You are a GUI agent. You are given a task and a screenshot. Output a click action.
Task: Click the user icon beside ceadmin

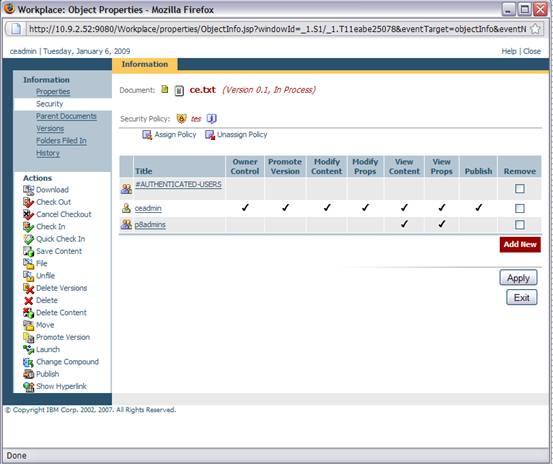tap(126, 208)
